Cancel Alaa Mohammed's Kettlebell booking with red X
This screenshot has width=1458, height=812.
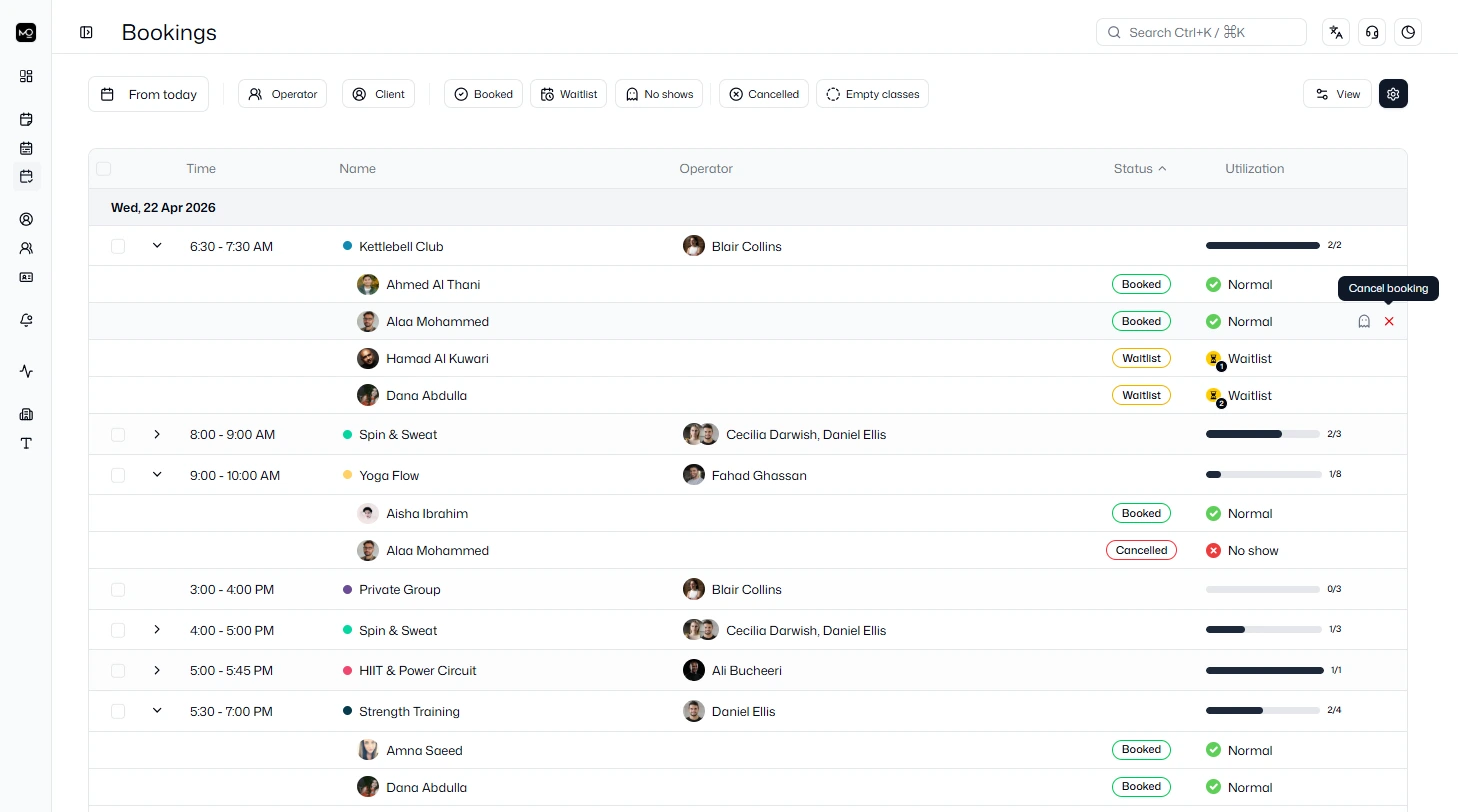[1389, 321]
